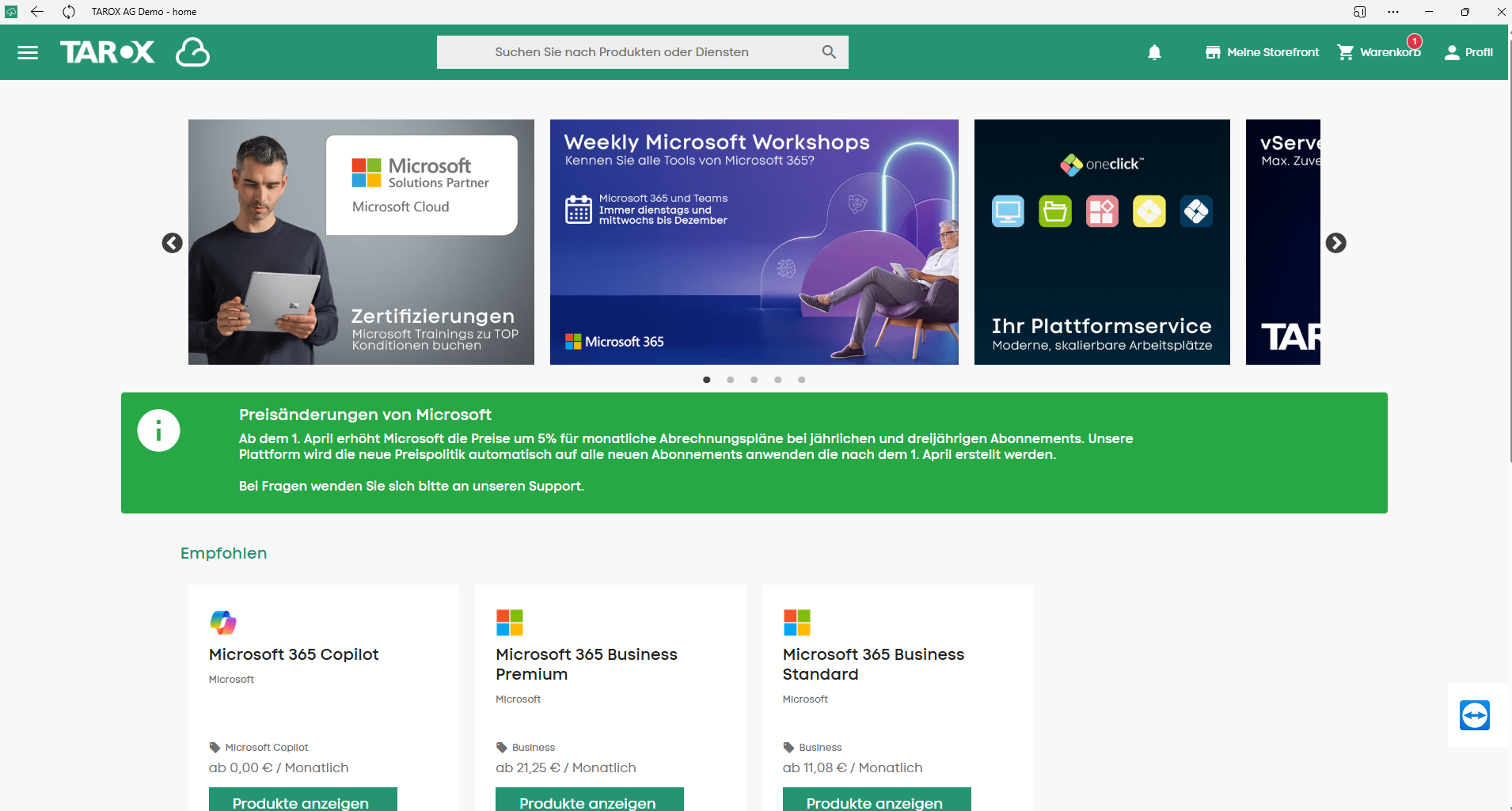Open Microsoft 365 Copilot title
The width and height of the screenshot is (1512, 811).
tap(294, 654)
